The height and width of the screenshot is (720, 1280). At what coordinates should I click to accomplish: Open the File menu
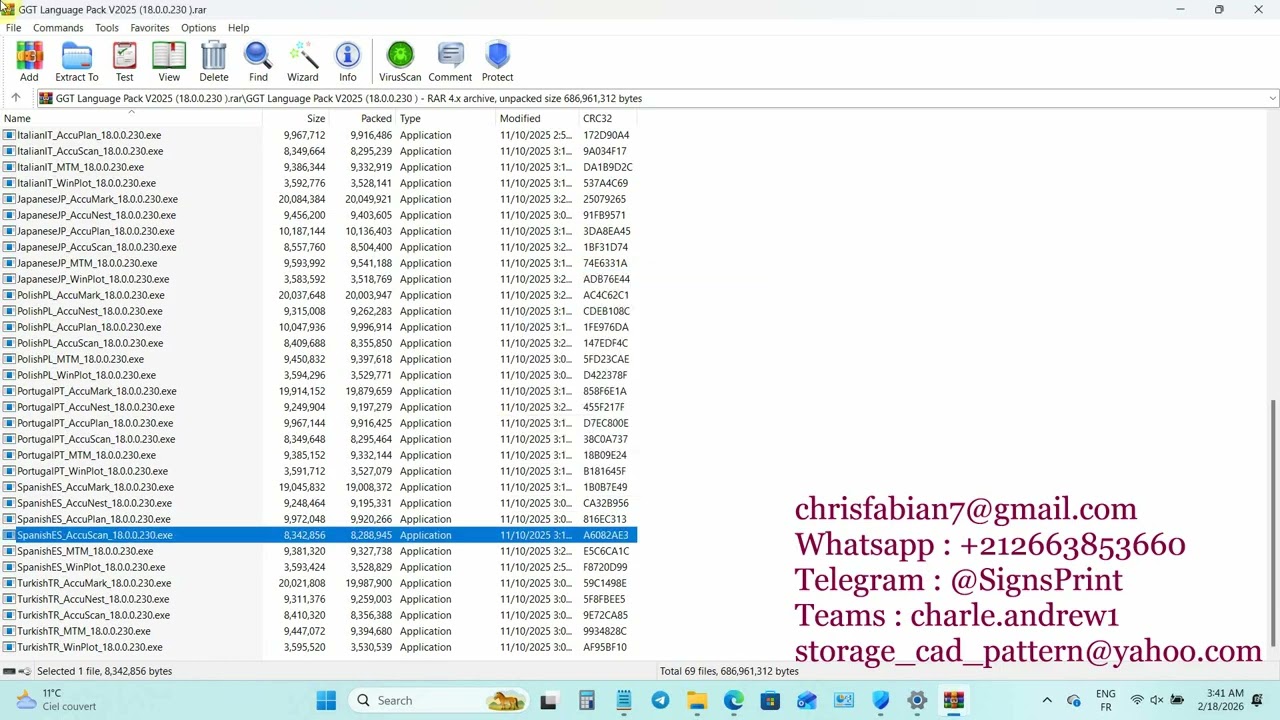click(13, 28)
